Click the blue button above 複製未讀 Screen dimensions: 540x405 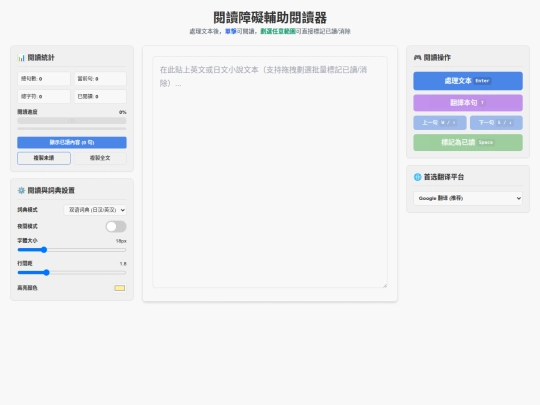[72, 142]
